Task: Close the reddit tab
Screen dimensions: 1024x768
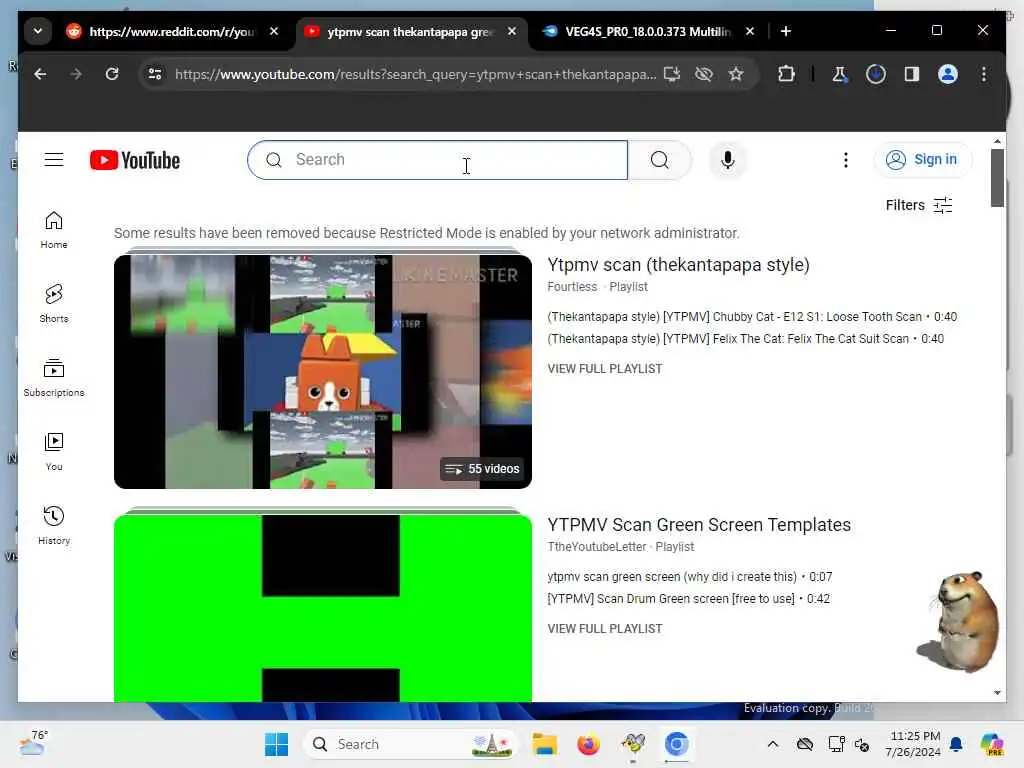Action: coord(274,31)
